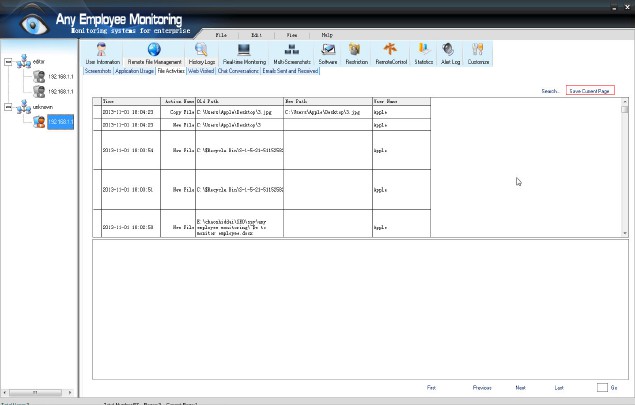This screenshot has height=405, width=635.
Task: Select highlighted 192.168.1.1 under unknown
Action: click(61, 122)
